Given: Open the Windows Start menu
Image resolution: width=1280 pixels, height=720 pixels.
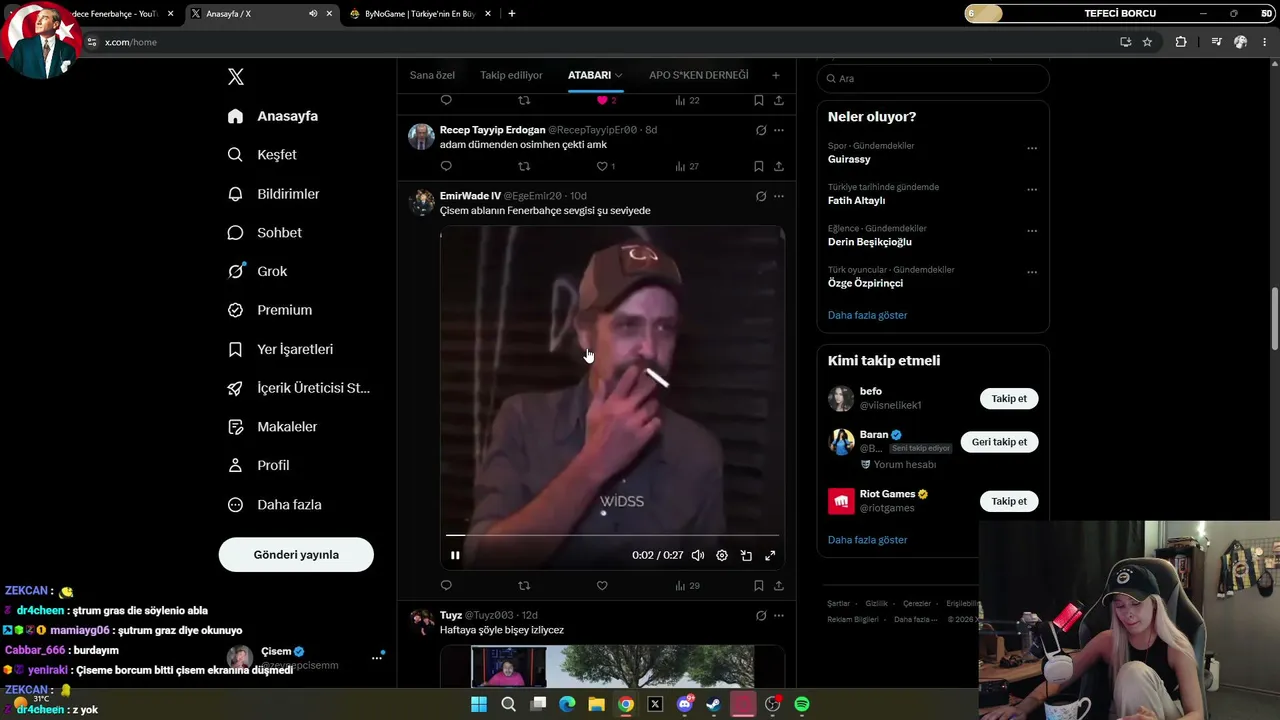Looking at the screenshot, I should click(x=479, y=704).
